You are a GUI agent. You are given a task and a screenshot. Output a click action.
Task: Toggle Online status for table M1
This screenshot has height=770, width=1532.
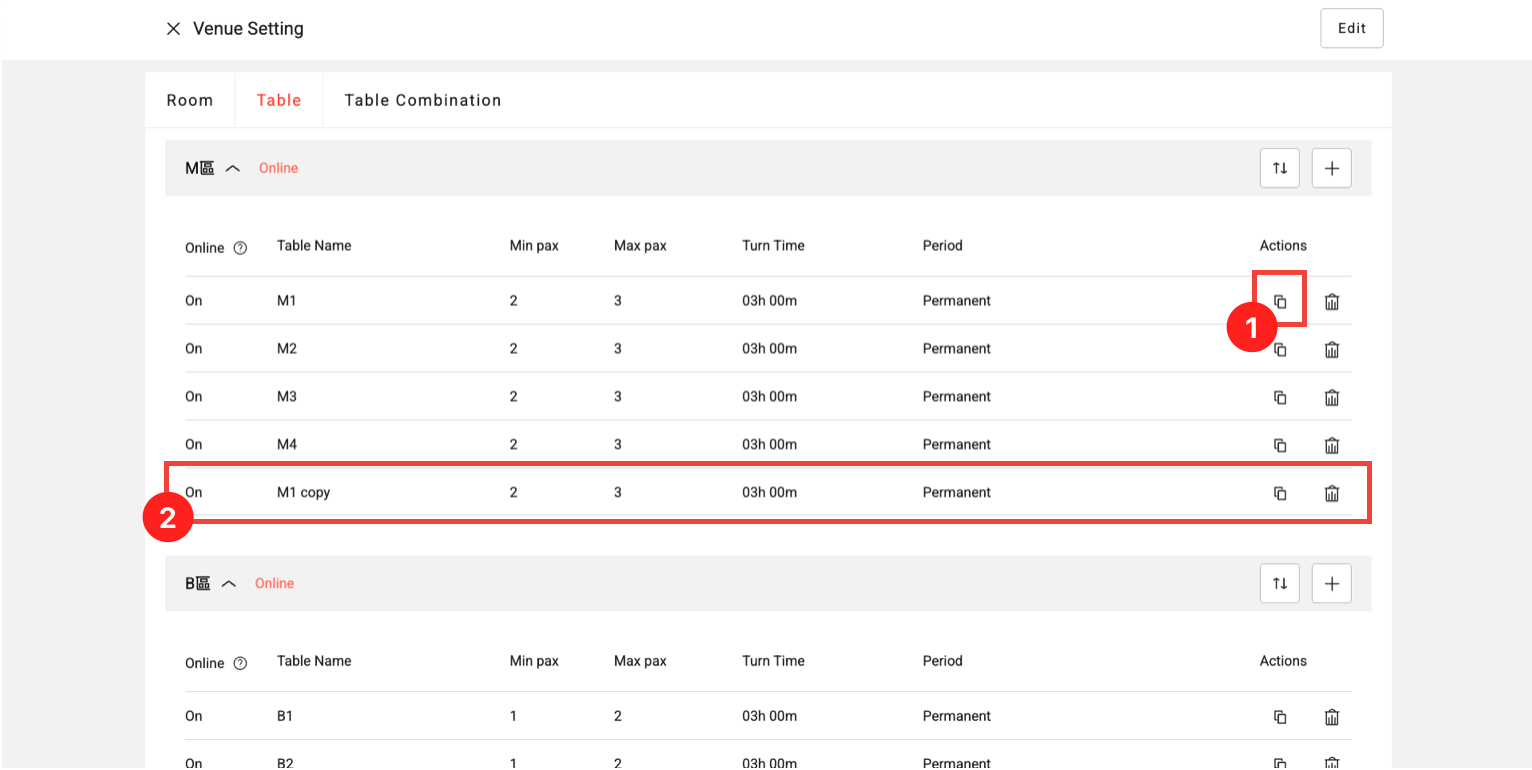[194, 301]
